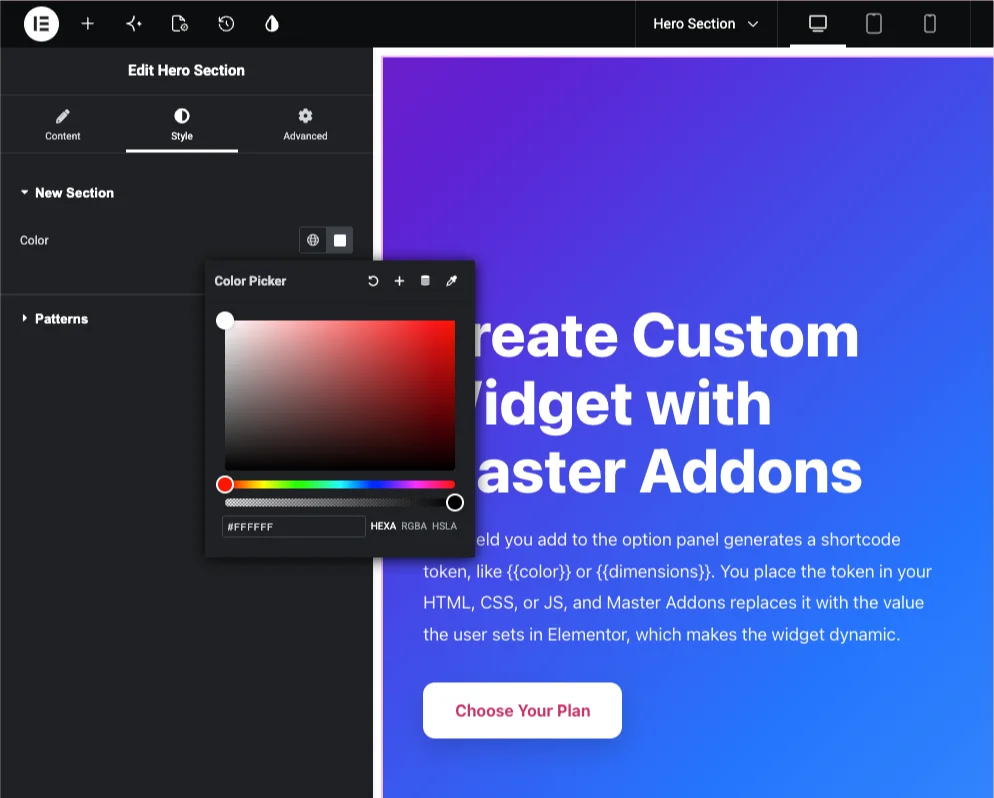
Task: Switch to tablet preview mode
Action: [874, 24]
